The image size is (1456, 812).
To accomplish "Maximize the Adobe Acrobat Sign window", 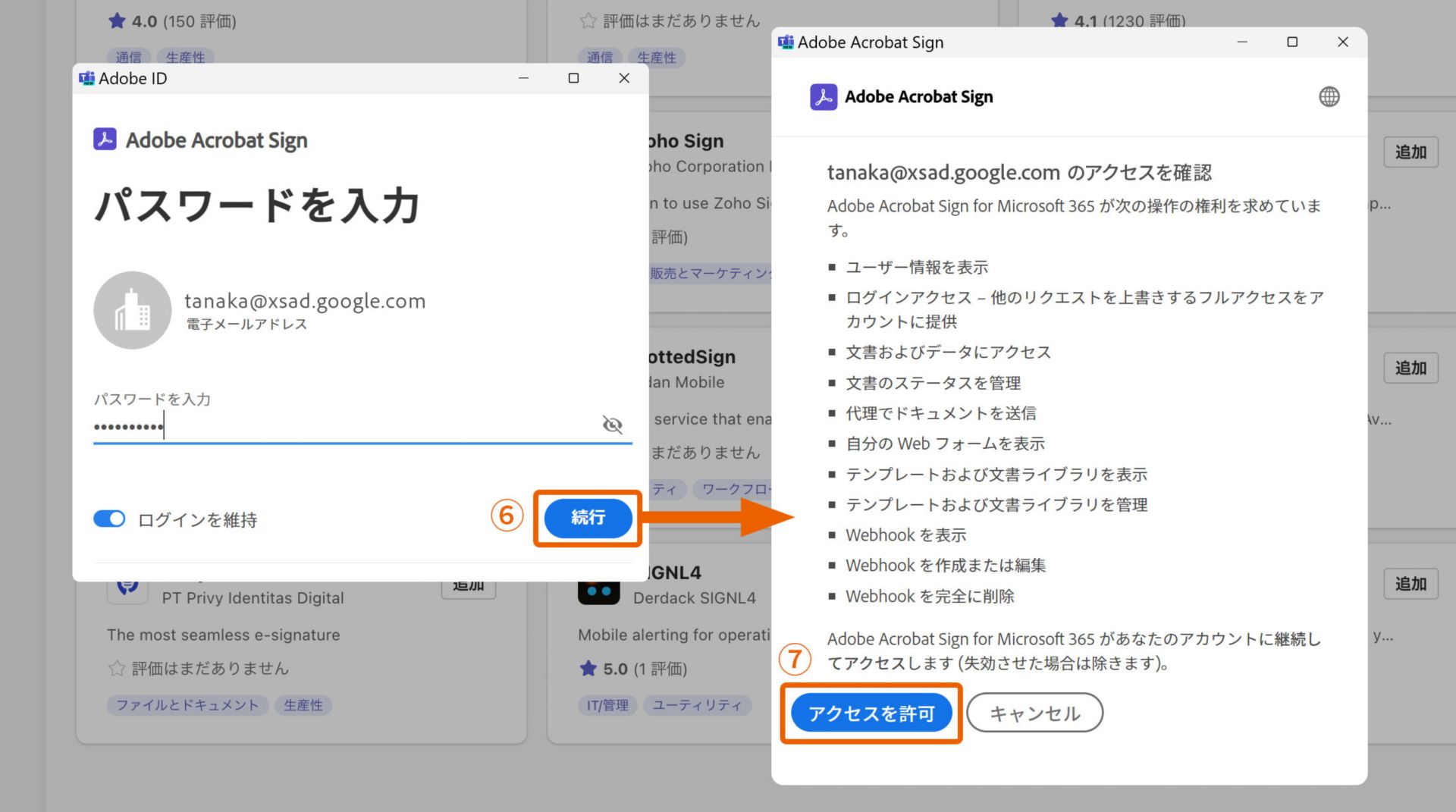I will [1292, 42].
